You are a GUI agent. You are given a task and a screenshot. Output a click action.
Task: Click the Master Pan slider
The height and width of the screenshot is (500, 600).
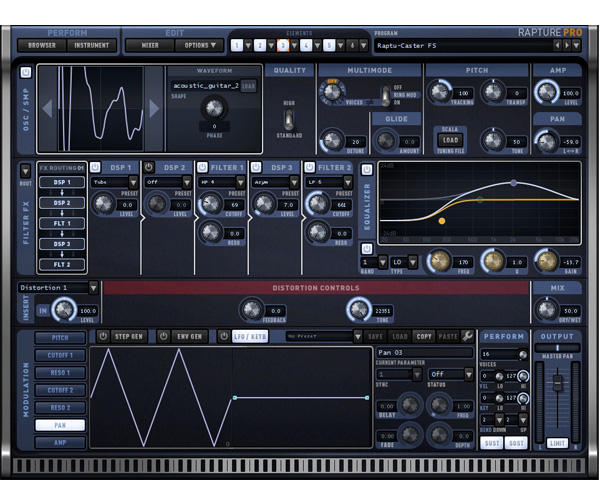557,348
